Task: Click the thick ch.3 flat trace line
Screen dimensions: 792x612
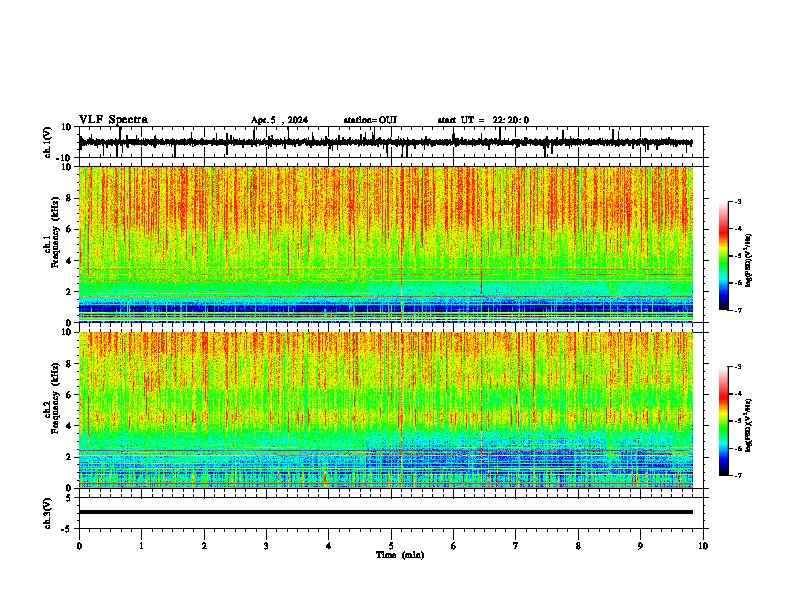Action: click(x=385, y=512)
